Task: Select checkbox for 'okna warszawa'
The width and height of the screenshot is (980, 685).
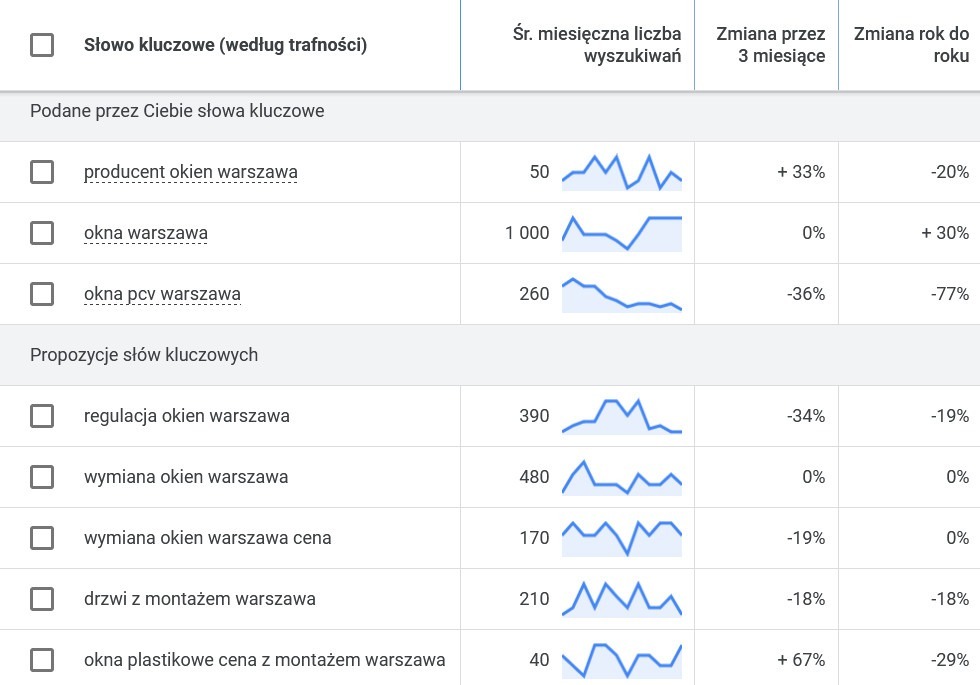Action: coord(42,233)
